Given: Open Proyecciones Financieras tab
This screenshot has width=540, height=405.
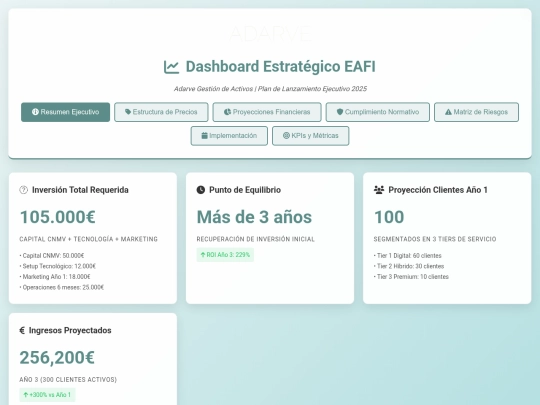Looking at the screenshot, I should 267,112.
